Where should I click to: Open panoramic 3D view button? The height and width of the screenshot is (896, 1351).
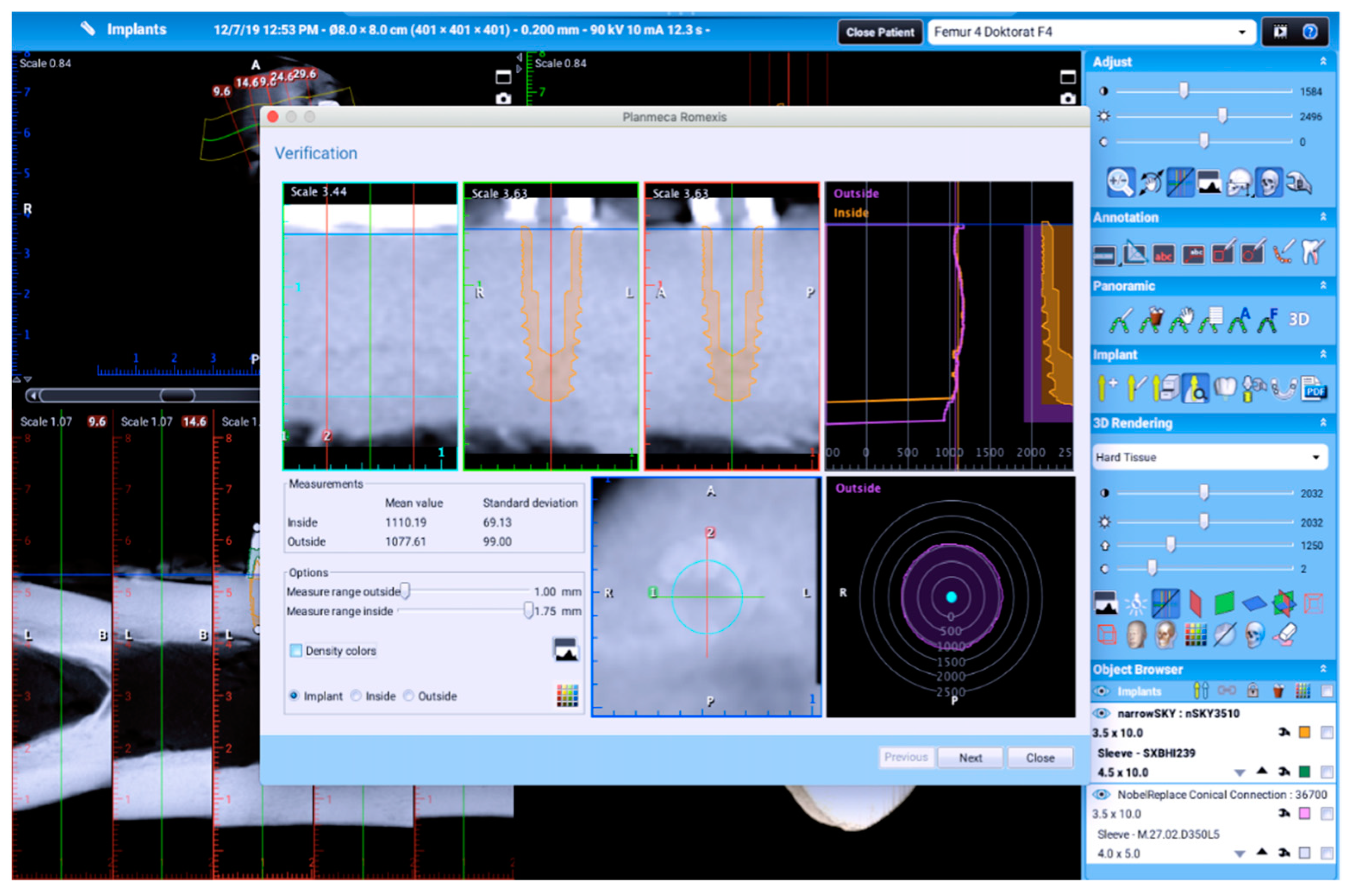click(1299, 319)
